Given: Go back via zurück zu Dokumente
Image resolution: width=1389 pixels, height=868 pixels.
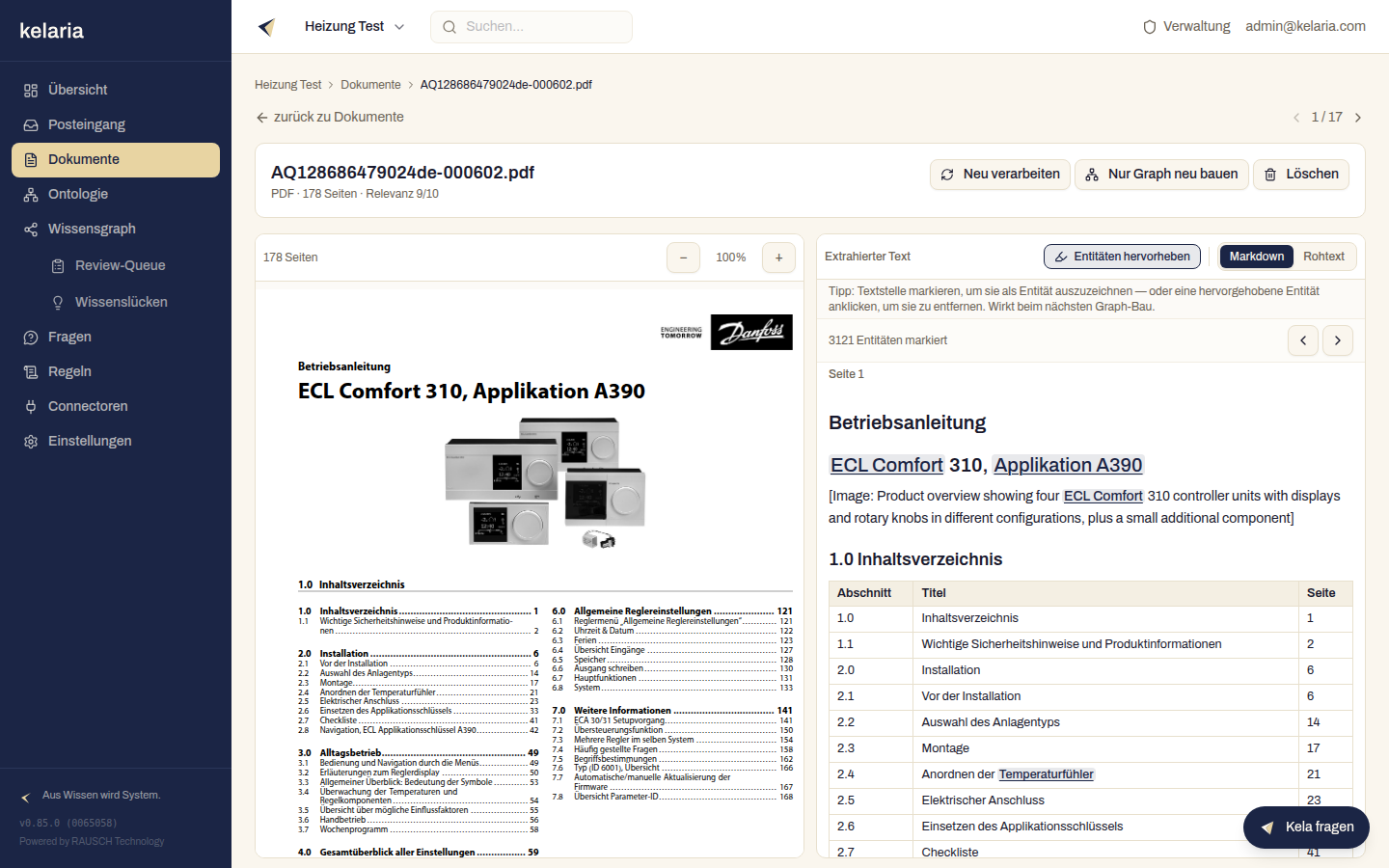Looking at the screenshot, I should tap(330, 118).
